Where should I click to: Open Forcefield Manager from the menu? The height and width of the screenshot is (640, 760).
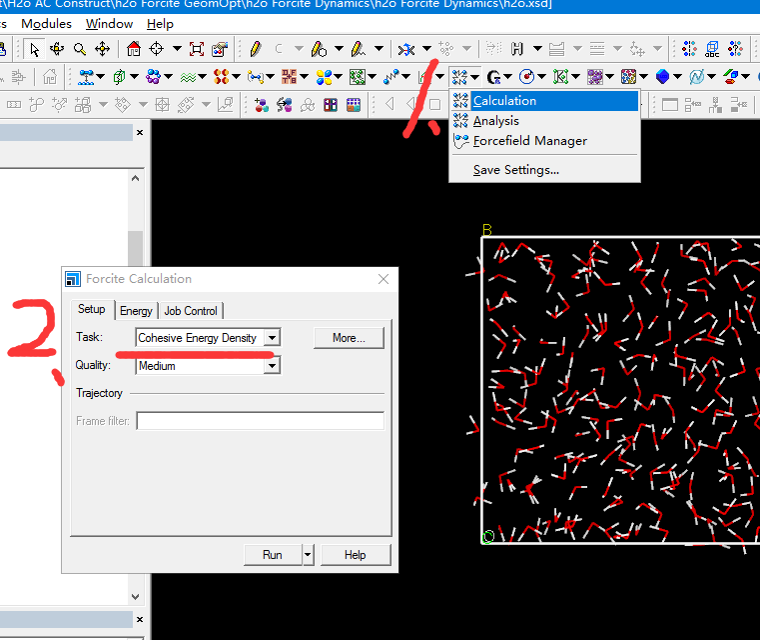[545, 141]
